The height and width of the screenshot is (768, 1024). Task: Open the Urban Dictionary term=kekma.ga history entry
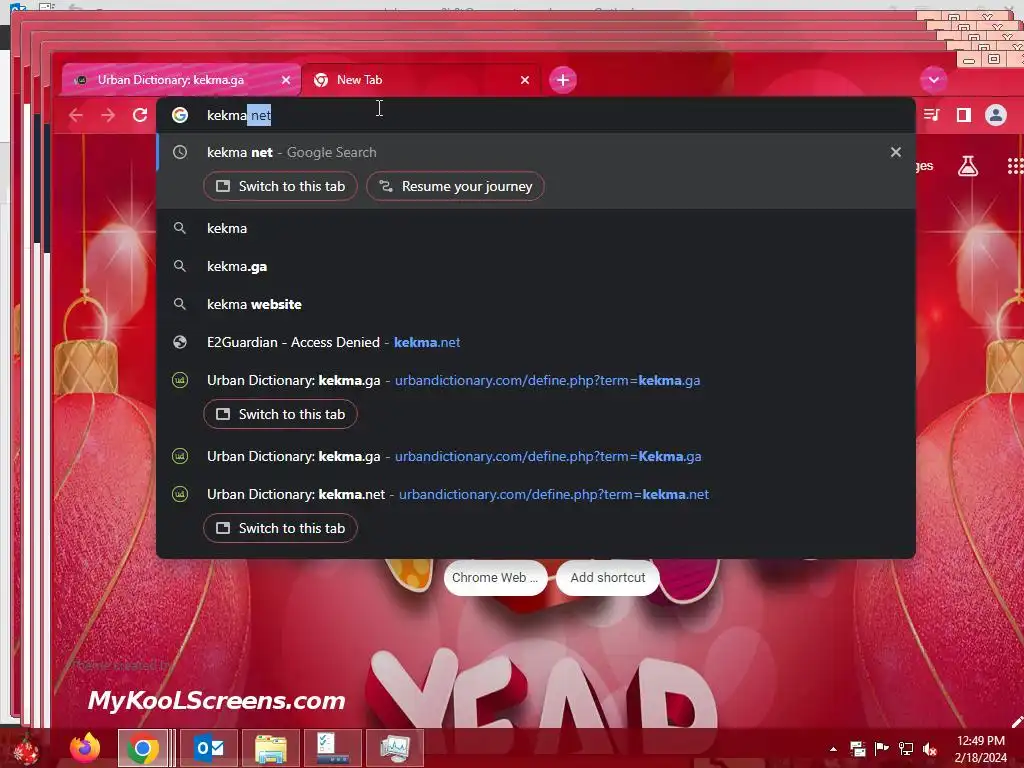pos(536,380)
